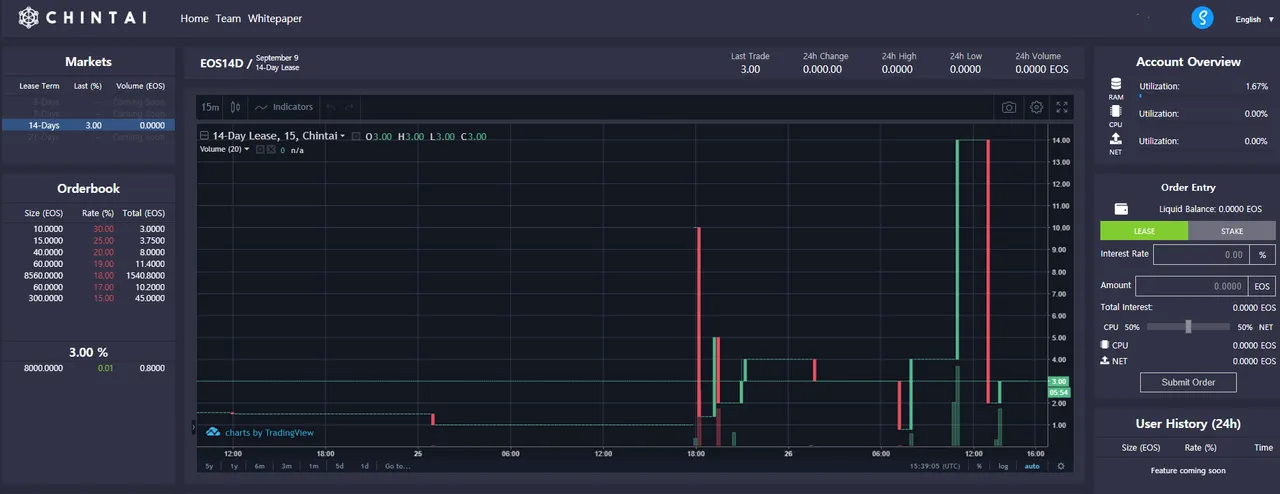Select the STAKE order mode
This screenshot has width=1280, height=494.
click(1232, 231)
